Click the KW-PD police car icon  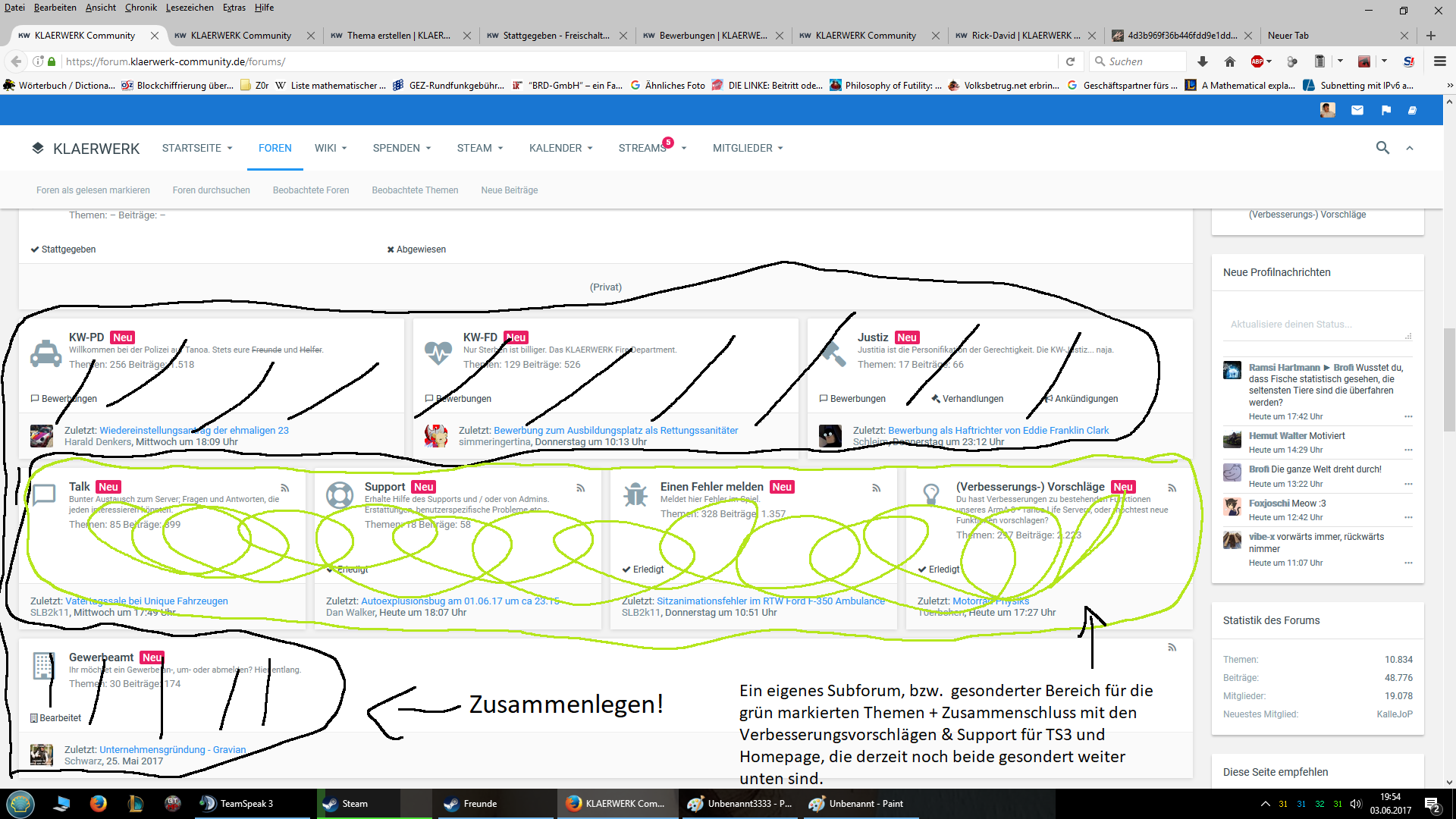click(46, 353)
